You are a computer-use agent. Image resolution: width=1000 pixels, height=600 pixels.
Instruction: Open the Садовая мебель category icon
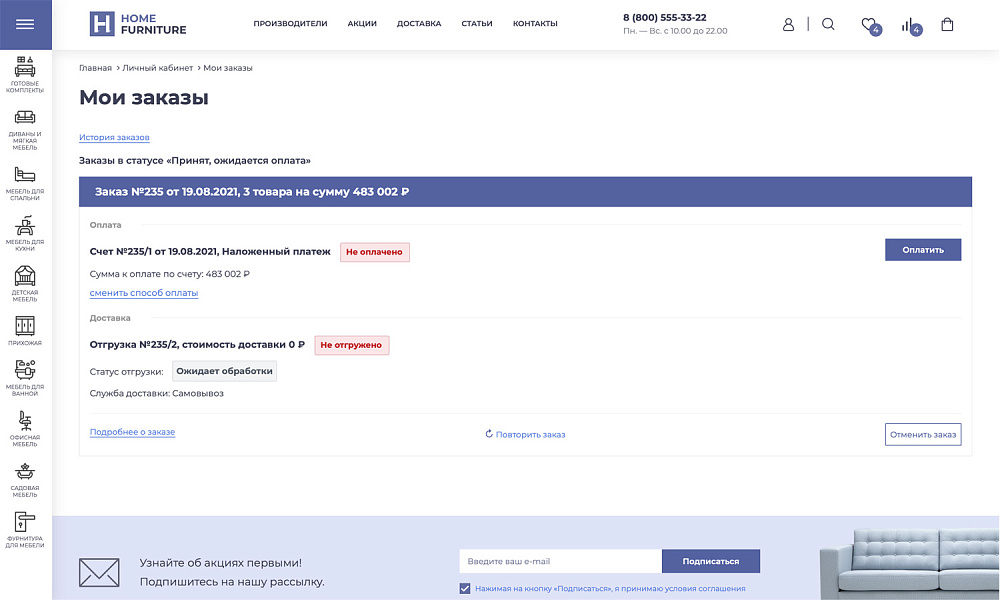(25, 472)
